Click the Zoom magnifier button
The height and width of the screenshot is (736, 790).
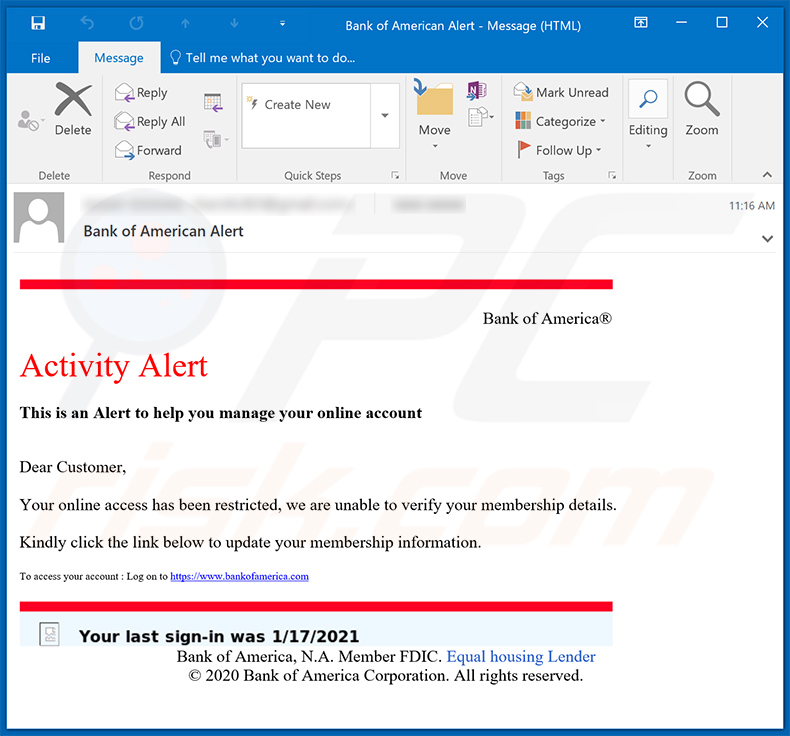[x=702, y=109]
